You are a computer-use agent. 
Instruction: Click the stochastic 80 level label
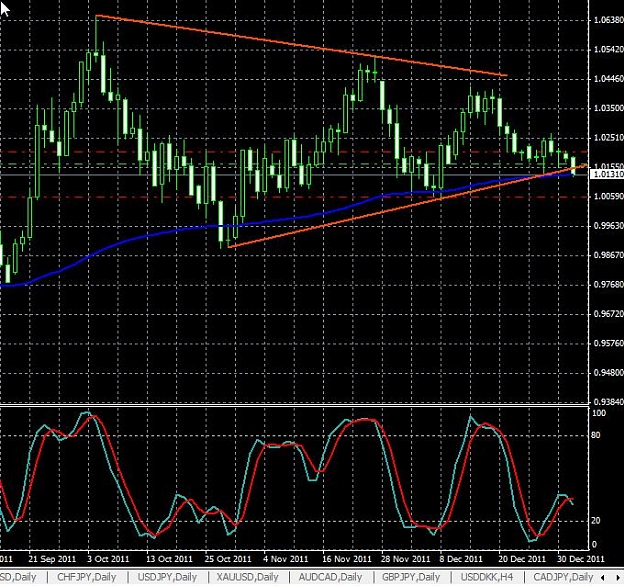596,435
